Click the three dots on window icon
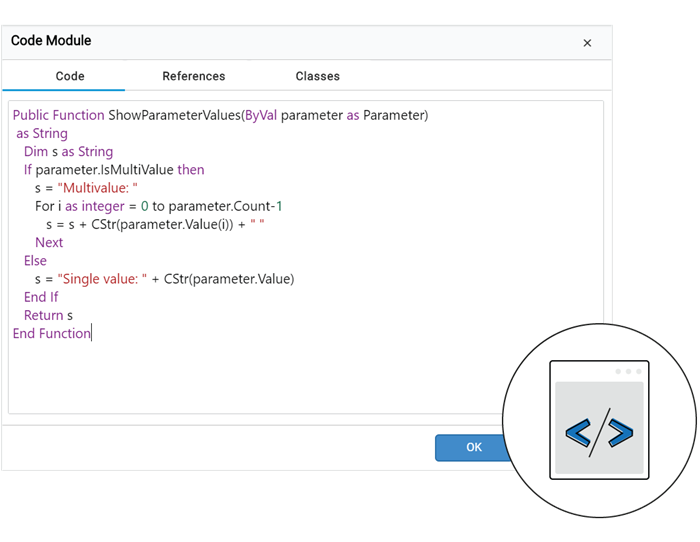700x542 pixels. point(627,371)
